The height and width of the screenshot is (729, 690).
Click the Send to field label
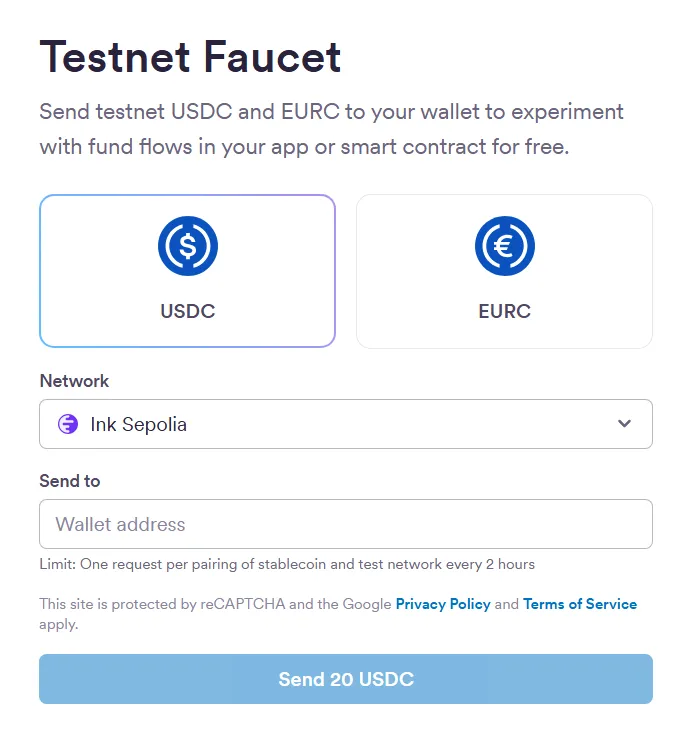[70, 481]
